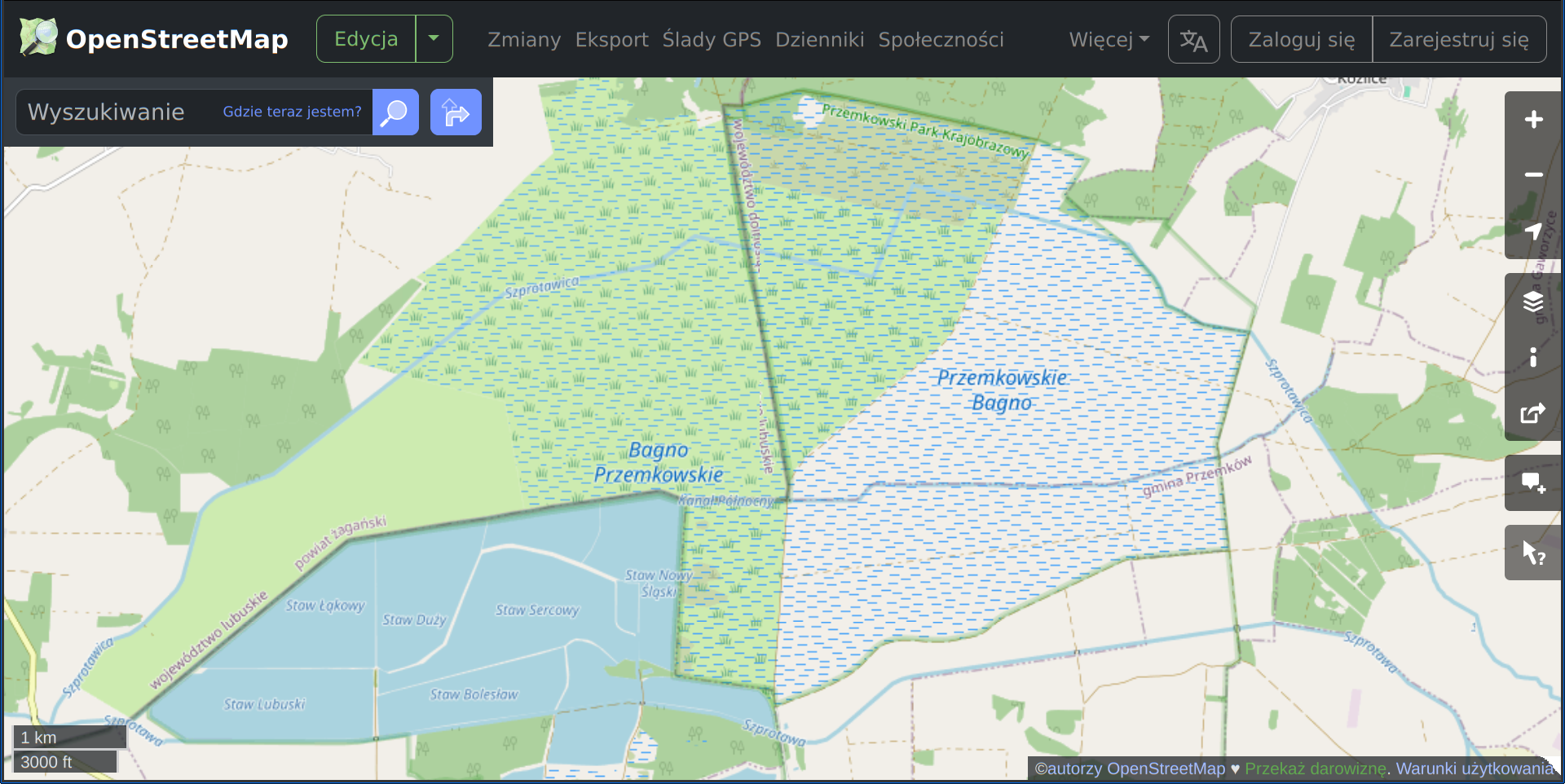Click the search magnifier button
The height and width of the screenshot is (784, 1565).
[x=395, y=112]
